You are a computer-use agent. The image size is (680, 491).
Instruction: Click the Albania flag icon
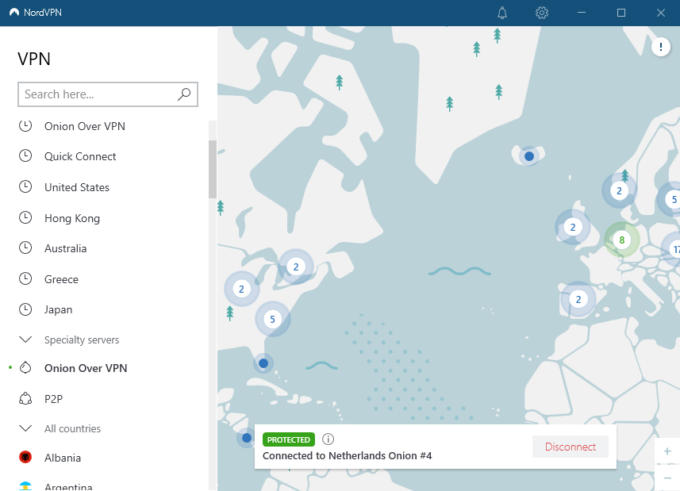point(26,458)
